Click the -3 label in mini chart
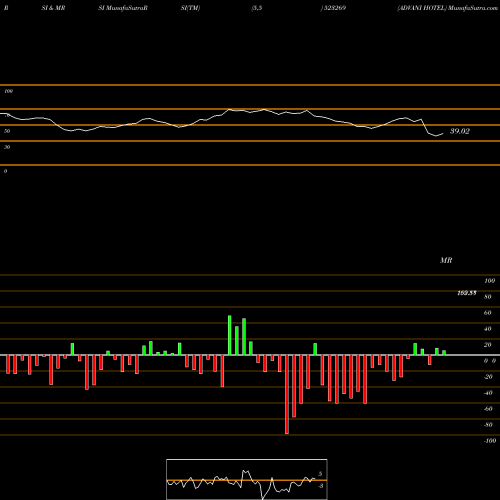 click(320, 486)
